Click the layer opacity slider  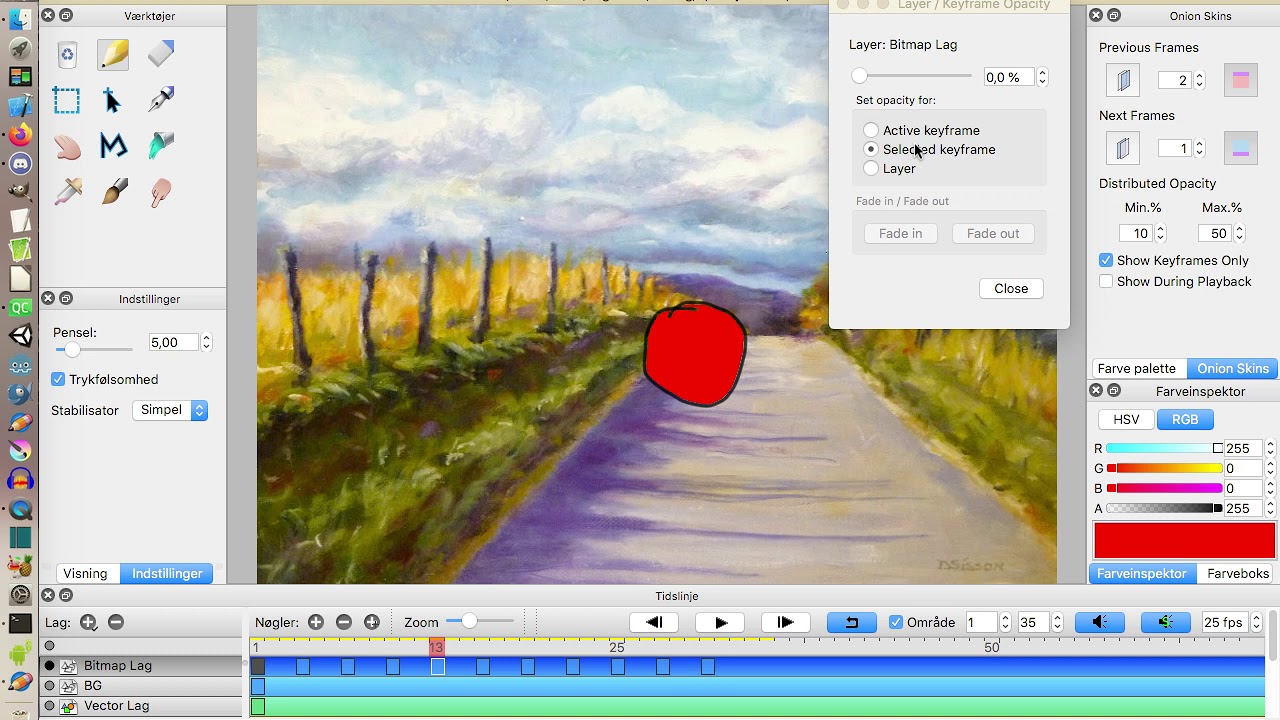coord(912,76)
